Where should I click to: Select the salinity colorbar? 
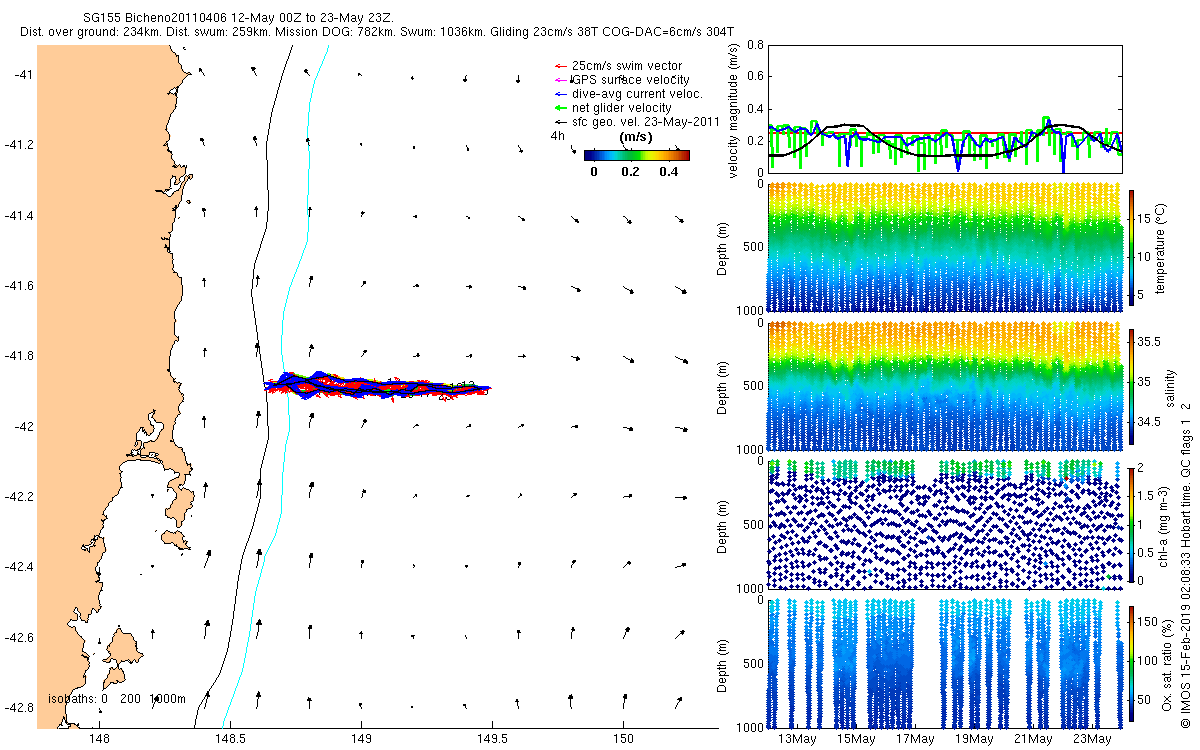click(1132, 388)
